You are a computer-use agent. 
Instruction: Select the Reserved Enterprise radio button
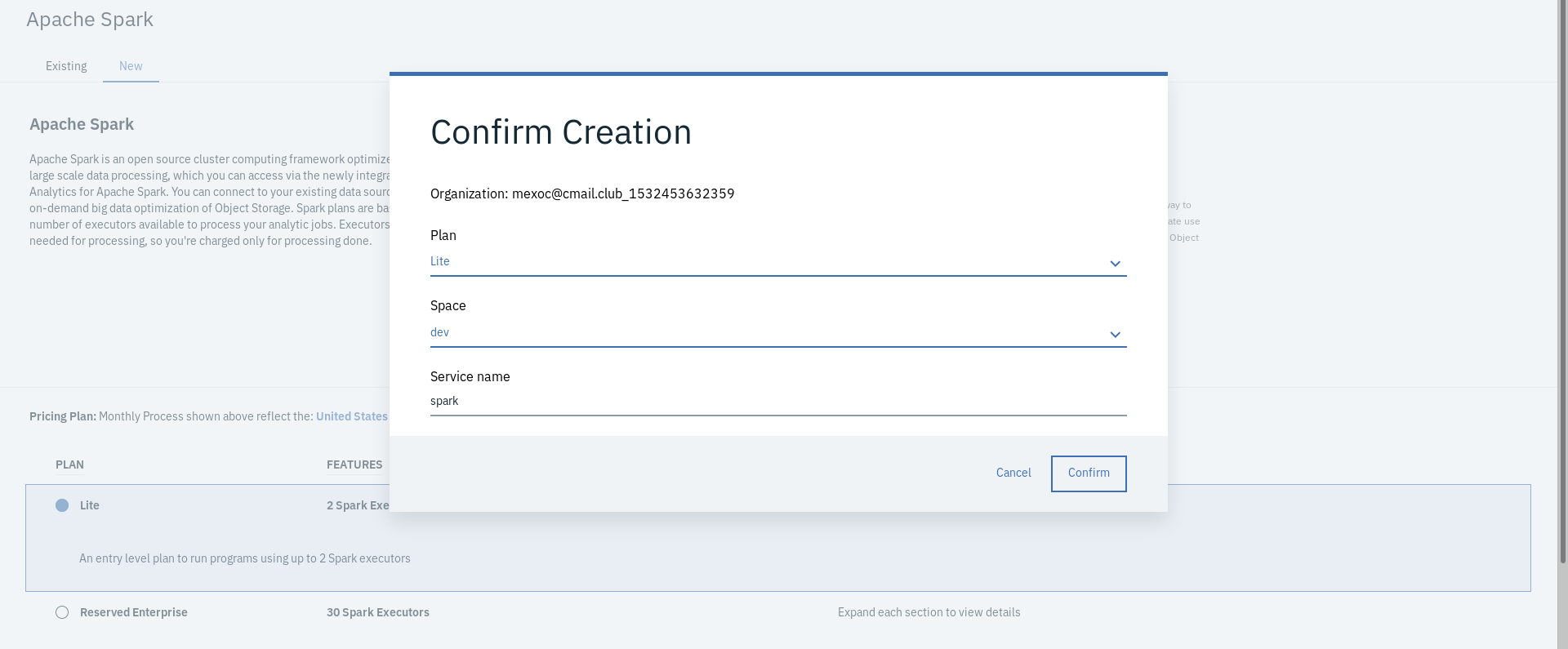(62, 612)
